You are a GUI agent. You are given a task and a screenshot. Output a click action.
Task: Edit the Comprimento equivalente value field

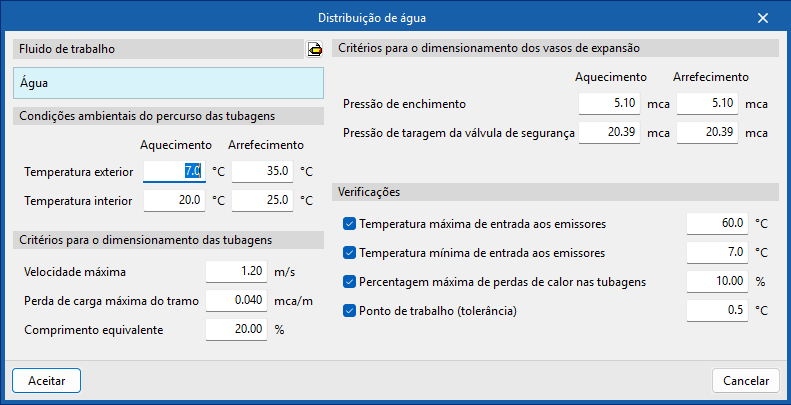coord(235,329)
